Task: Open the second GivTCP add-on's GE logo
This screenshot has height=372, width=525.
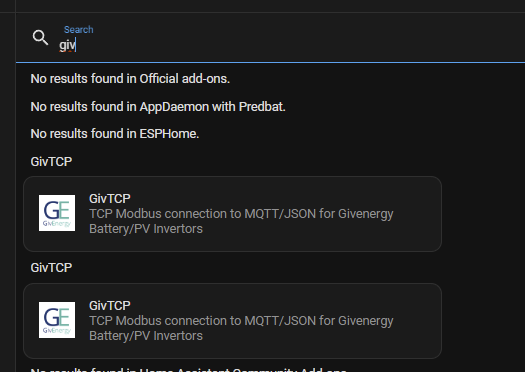Action: click(x=57, y=320)
